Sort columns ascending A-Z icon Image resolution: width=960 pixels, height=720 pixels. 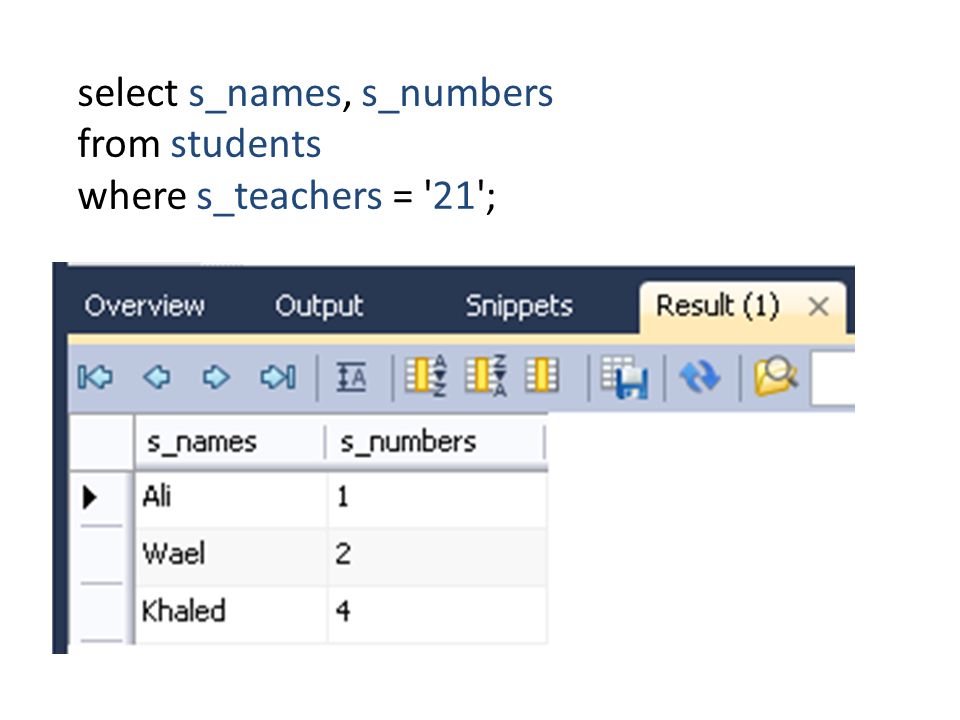(x=426, y=375)
